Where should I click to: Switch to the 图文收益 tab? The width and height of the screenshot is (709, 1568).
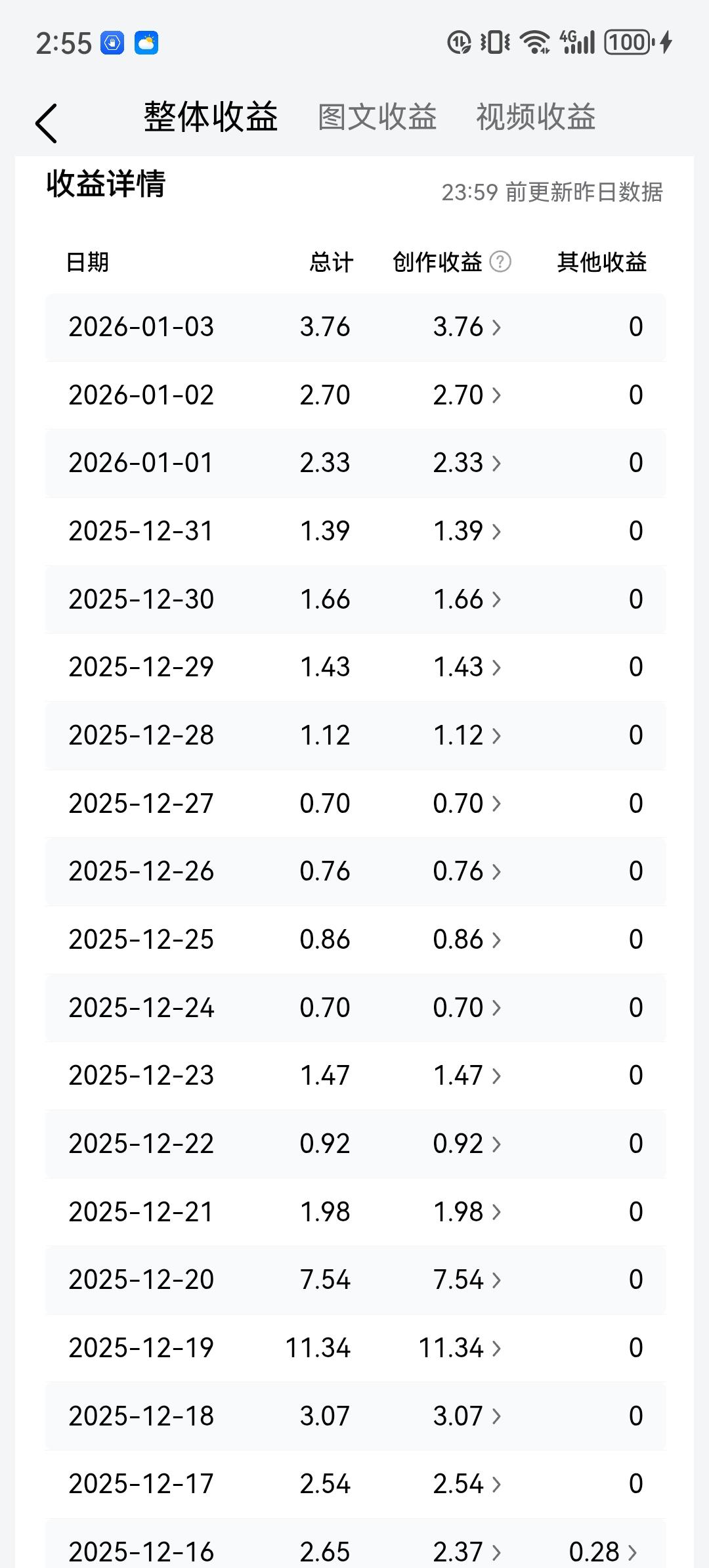377,118
